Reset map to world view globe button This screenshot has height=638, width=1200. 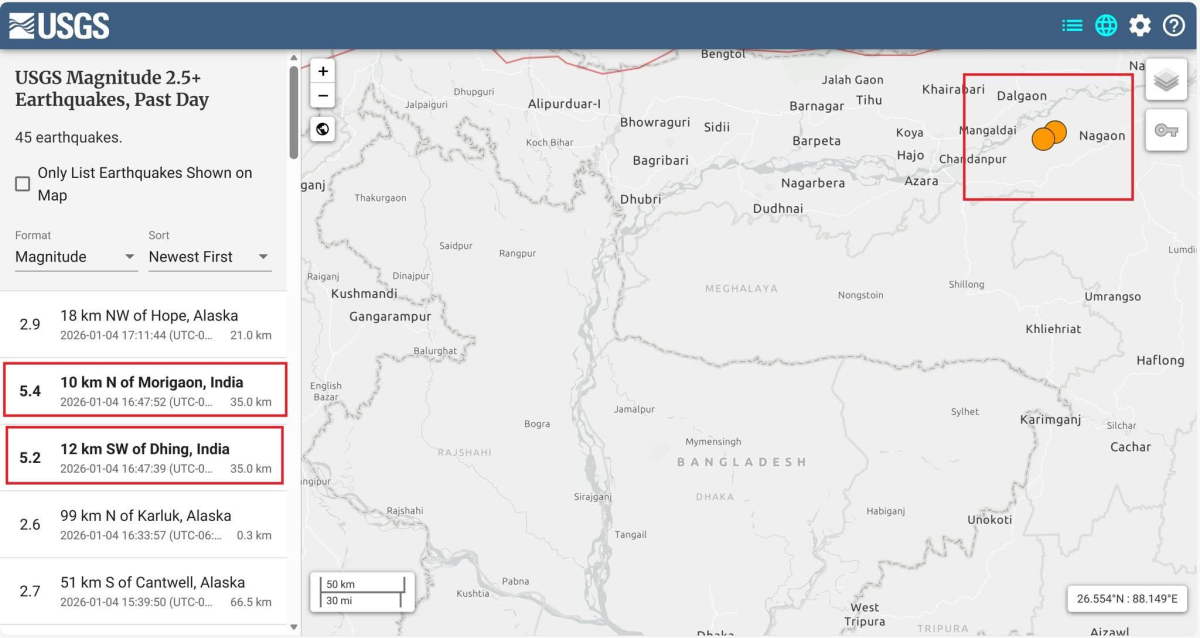pos(322,129)
